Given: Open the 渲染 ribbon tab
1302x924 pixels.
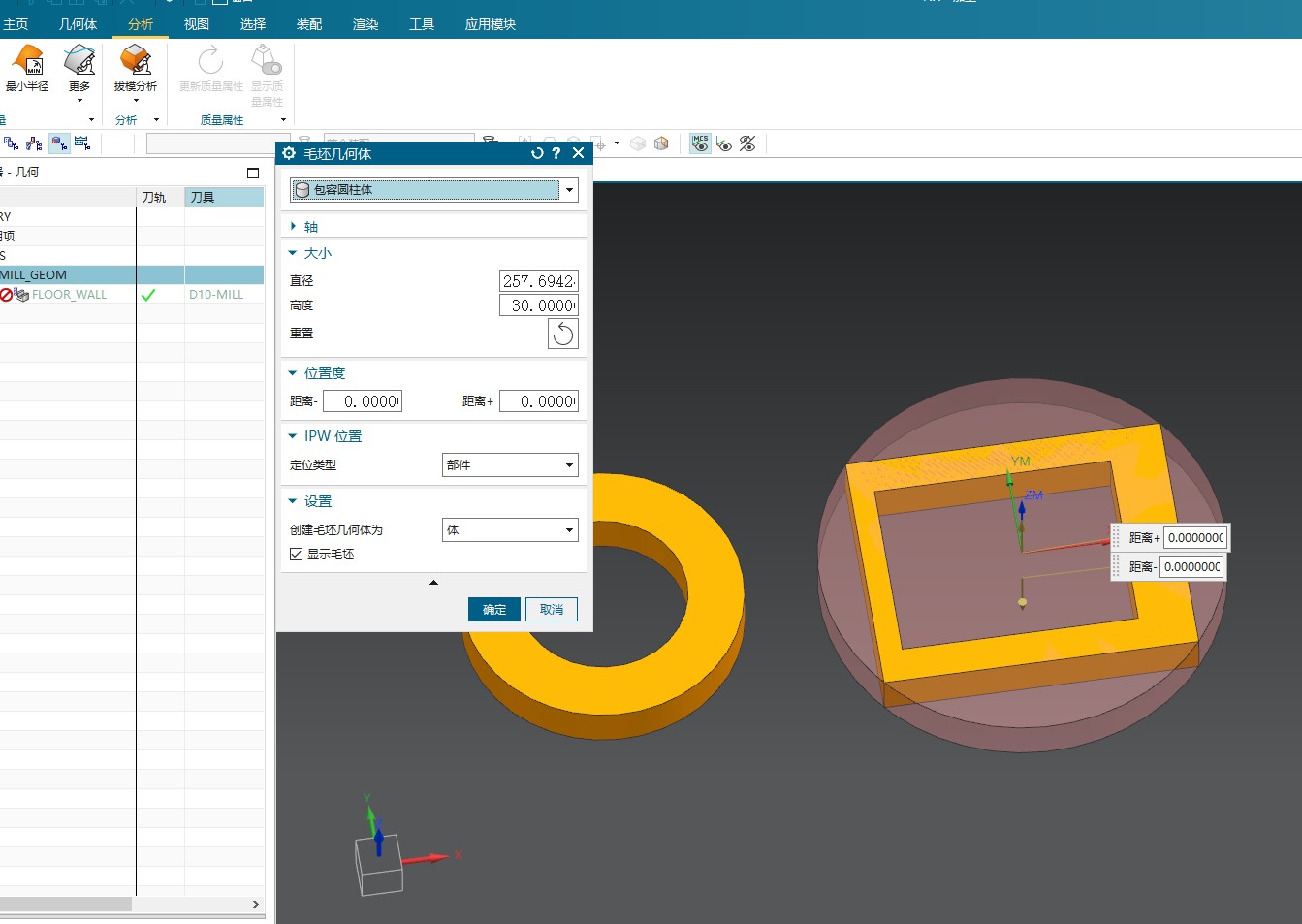Looking at the screenshot, I should point(365,24).
